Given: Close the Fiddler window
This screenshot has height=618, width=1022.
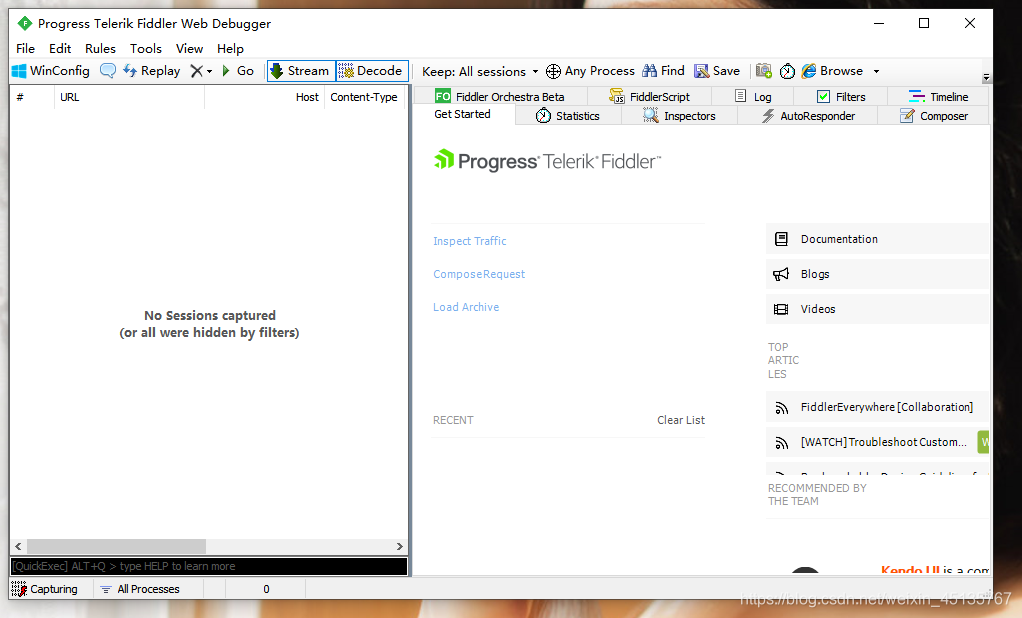Looking at the screenshot, I should click(970, 23).
